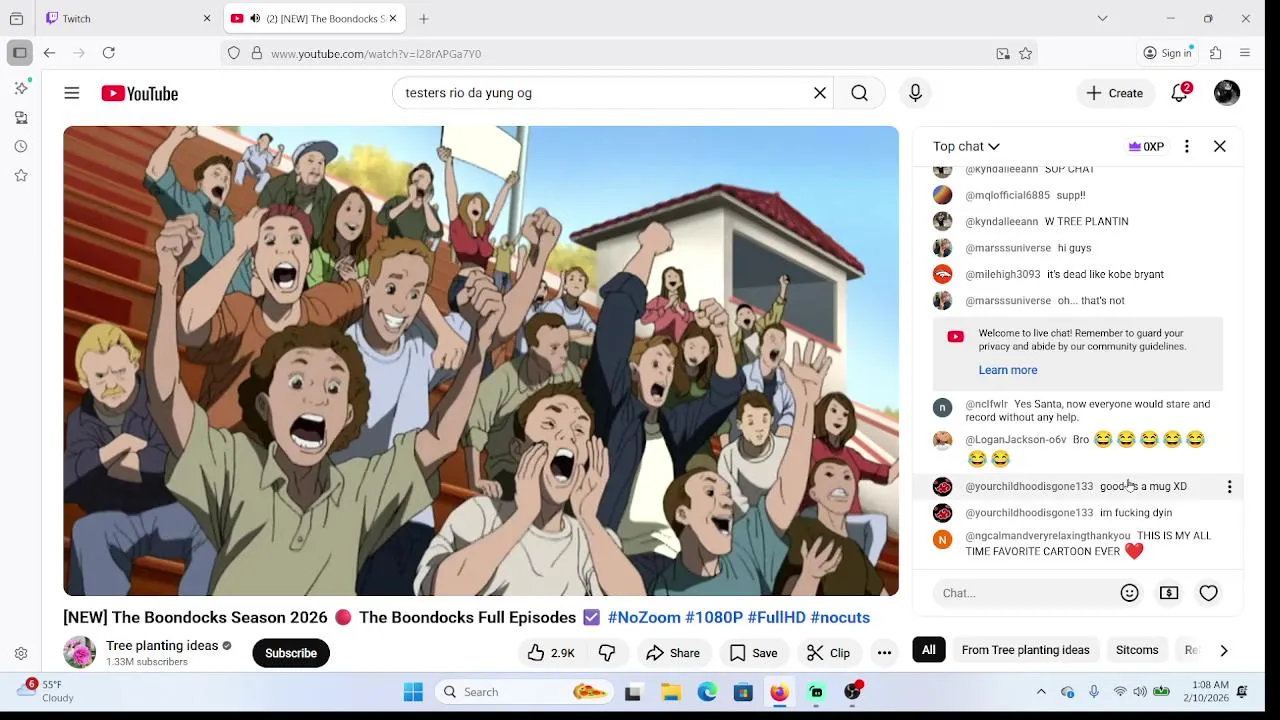
Task: Open File Explorer from taskbar
Action: click(671, 692)
